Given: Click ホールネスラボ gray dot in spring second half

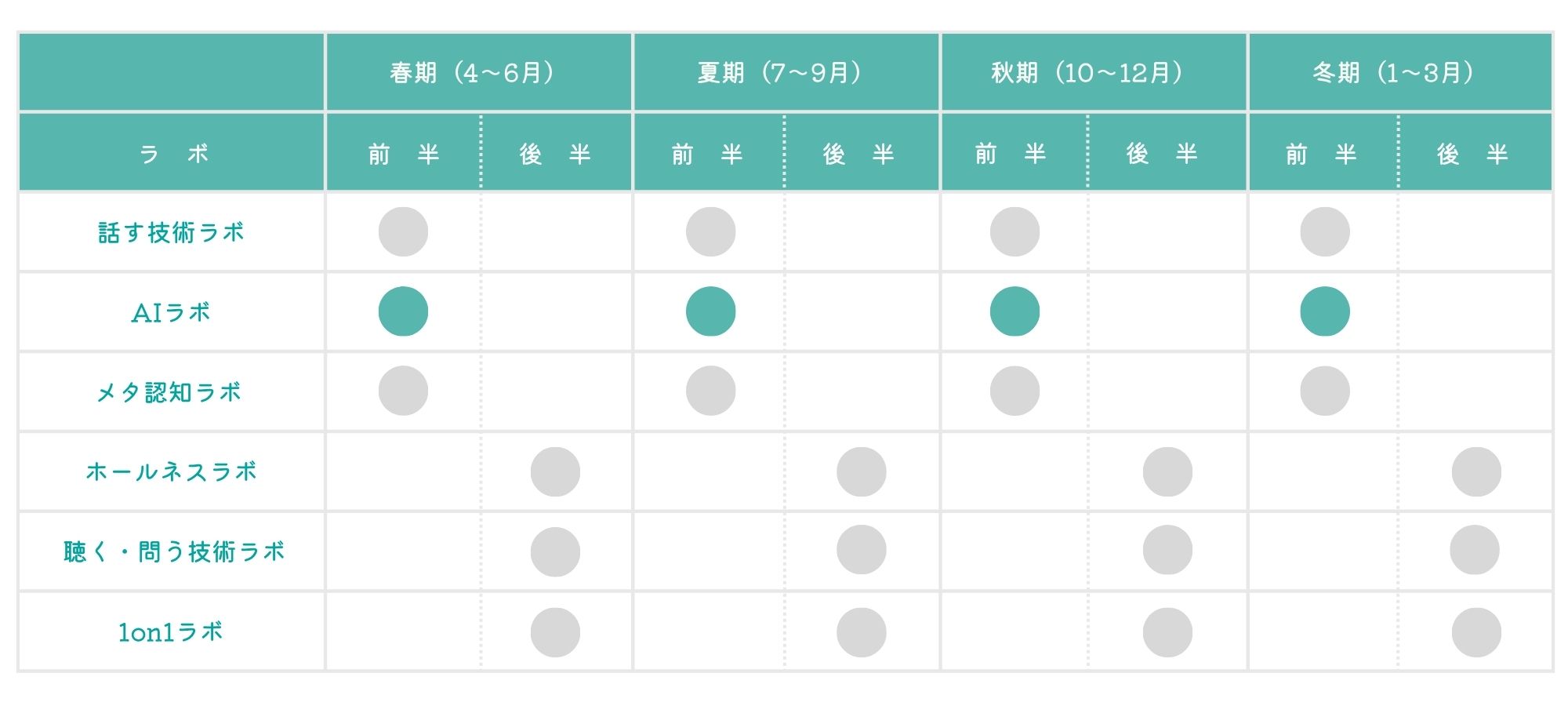Looking at the screenshot, I should click(x=555, y=471).
